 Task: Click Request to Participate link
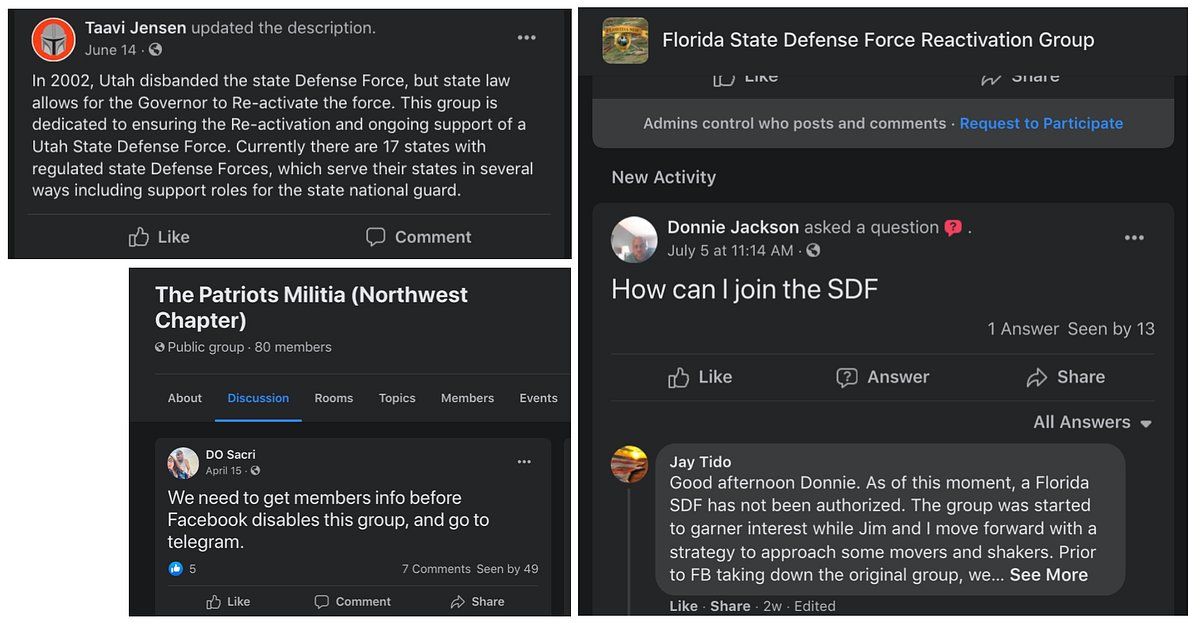point(1041,124)
